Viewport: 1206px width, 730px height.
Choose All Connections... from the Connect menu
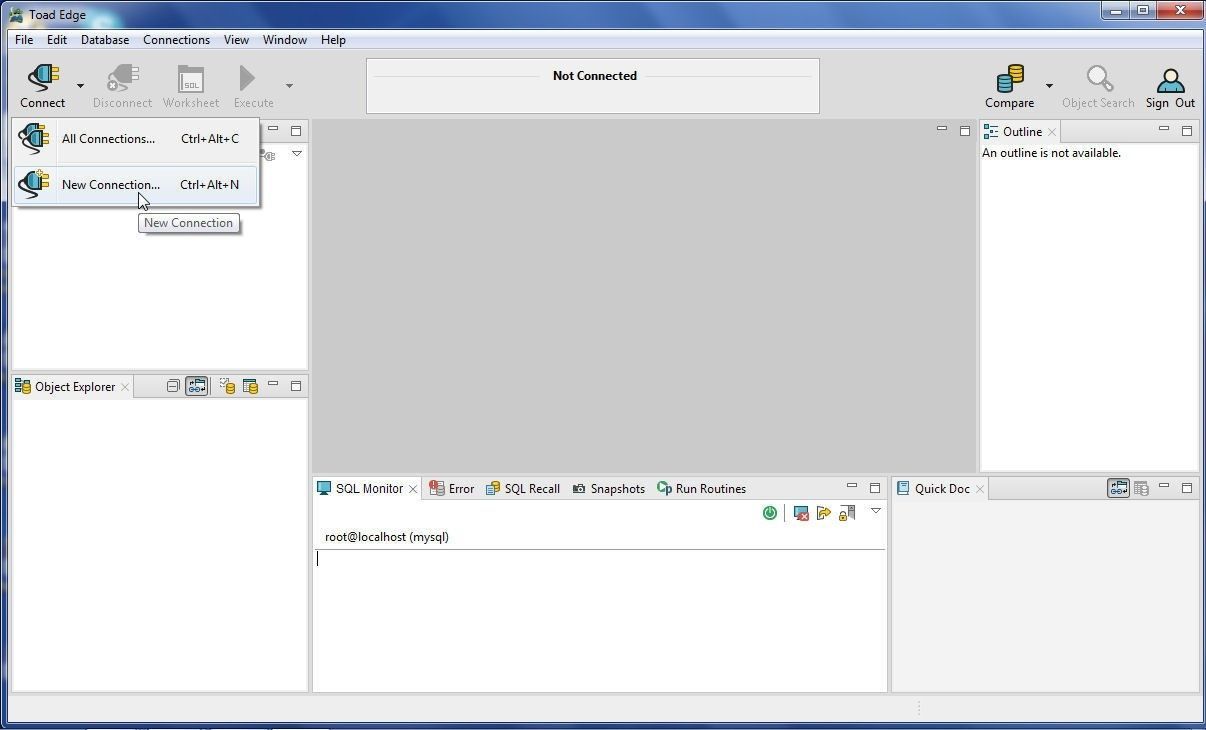coord(136,139)
